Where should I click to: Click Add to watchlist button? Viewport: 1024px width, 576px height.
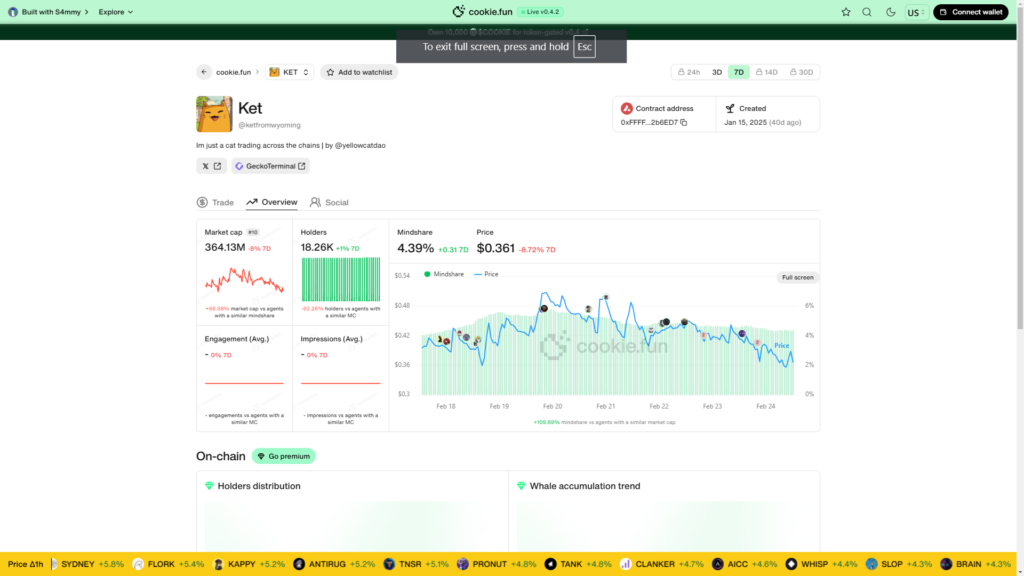tap(359, 72)
